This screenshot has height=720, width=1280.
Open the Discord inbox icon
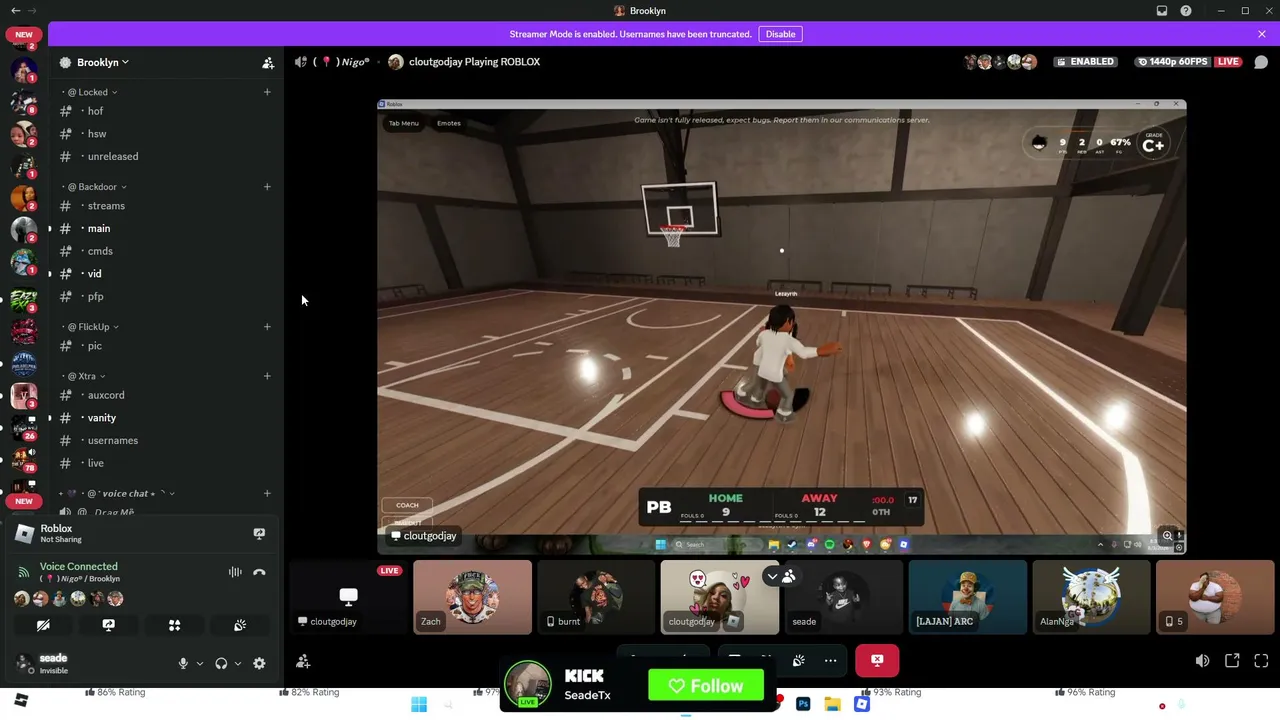coord(1162,11)
